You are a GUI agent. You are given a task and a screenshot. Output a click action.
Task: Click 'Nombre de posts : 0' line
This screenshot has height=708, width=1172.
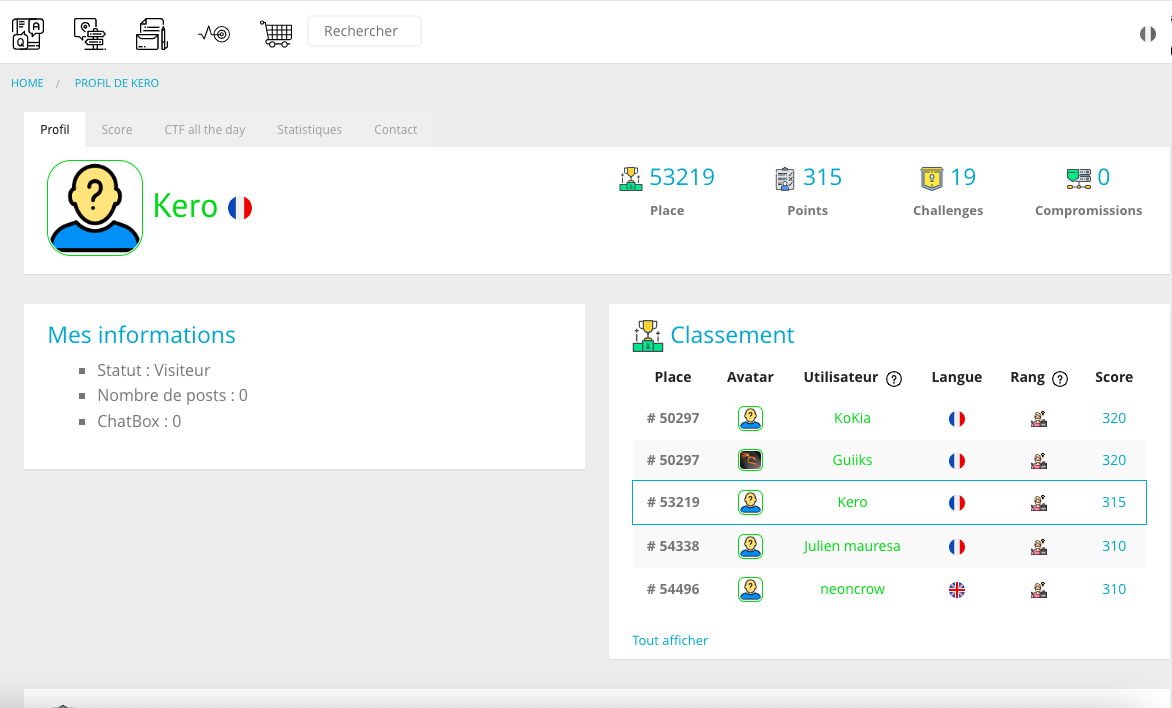[x=172, y=395]
